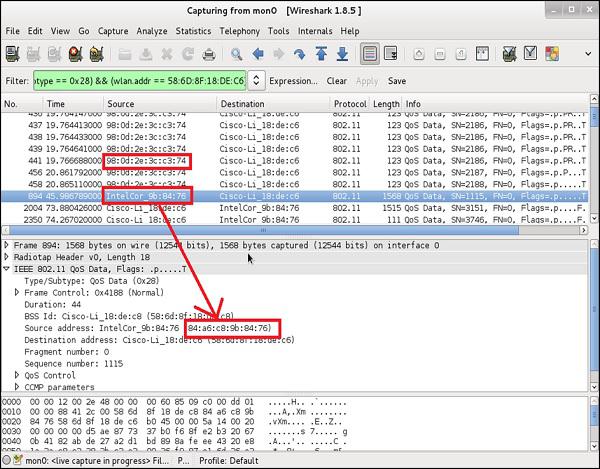Jump to the first packet
The height and width of the screenshot is (469, 600).
click(321, 54)
